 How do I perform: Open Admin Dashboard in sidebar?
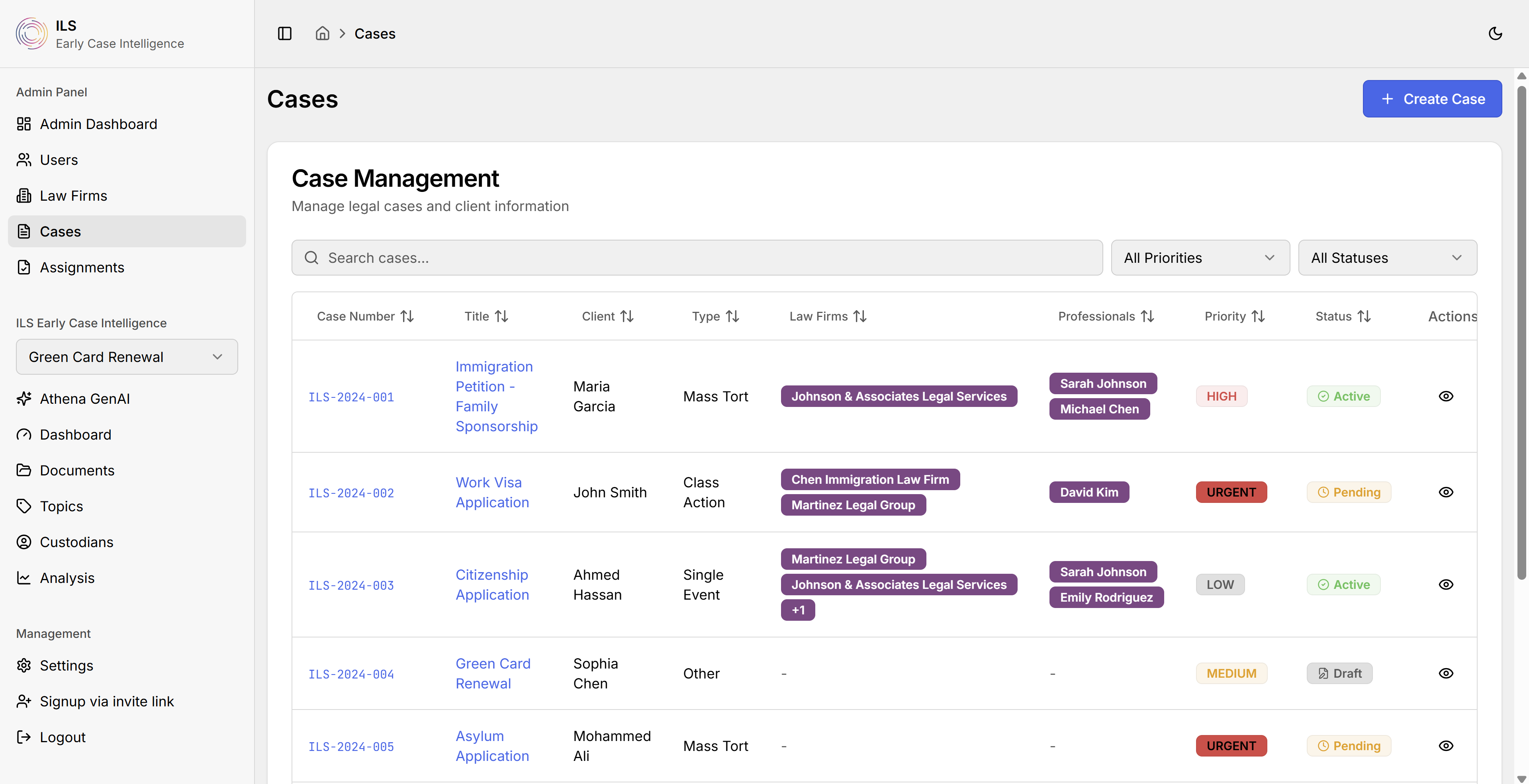pos(127,124)
